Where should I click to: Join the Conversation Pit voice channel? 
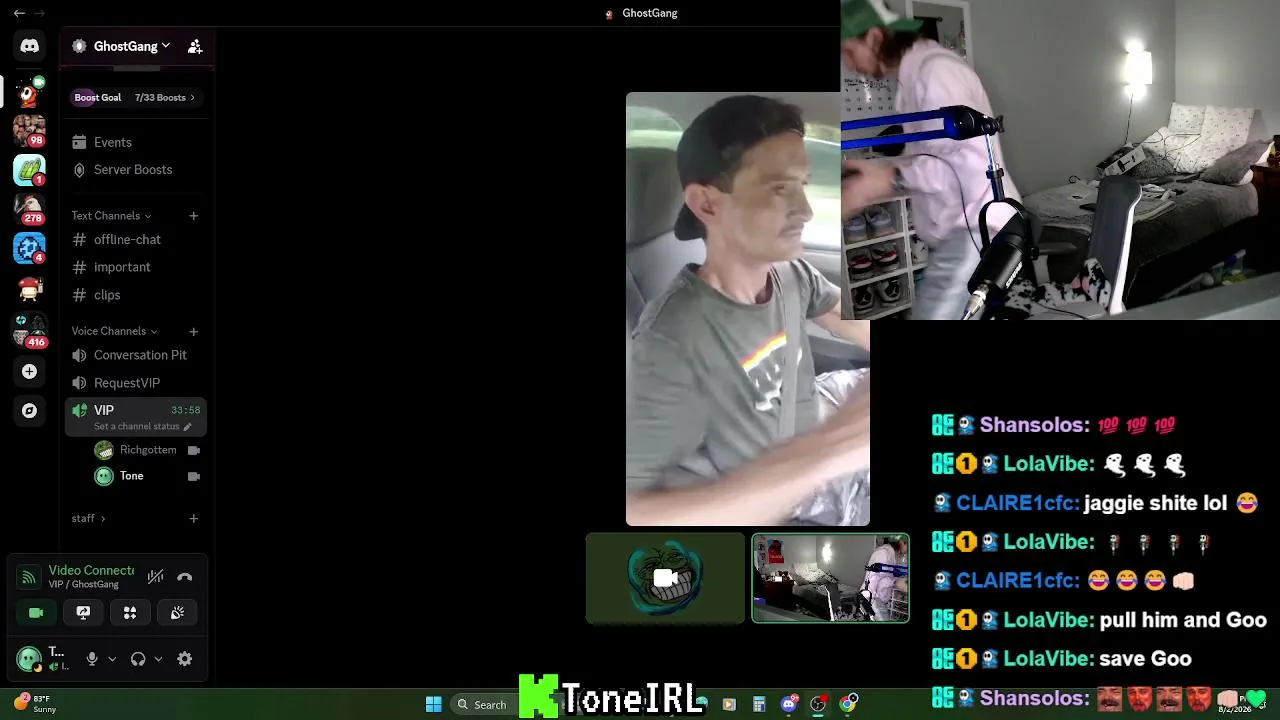(x=136, y=355)
